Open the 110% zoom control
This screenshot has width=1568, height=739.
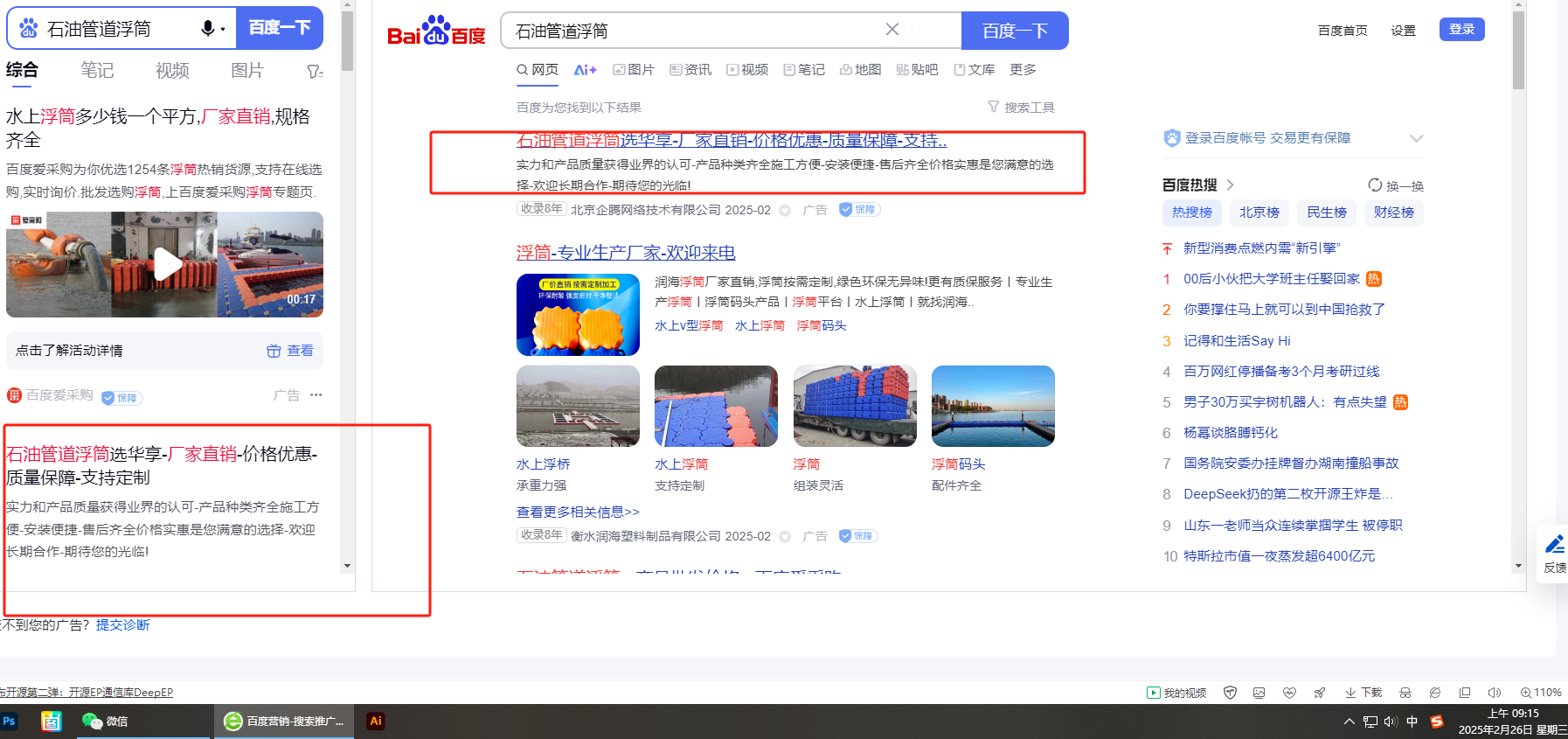[x=1541, y=693]
